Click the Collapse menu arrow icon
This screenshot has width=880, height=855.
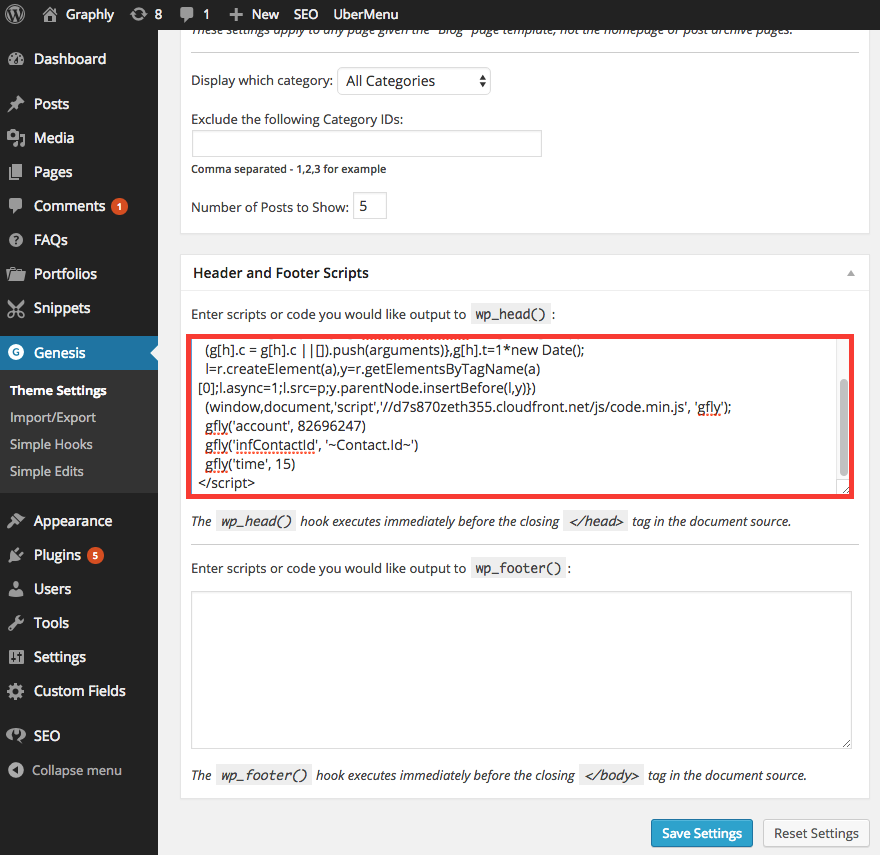(x=16, y=770)
